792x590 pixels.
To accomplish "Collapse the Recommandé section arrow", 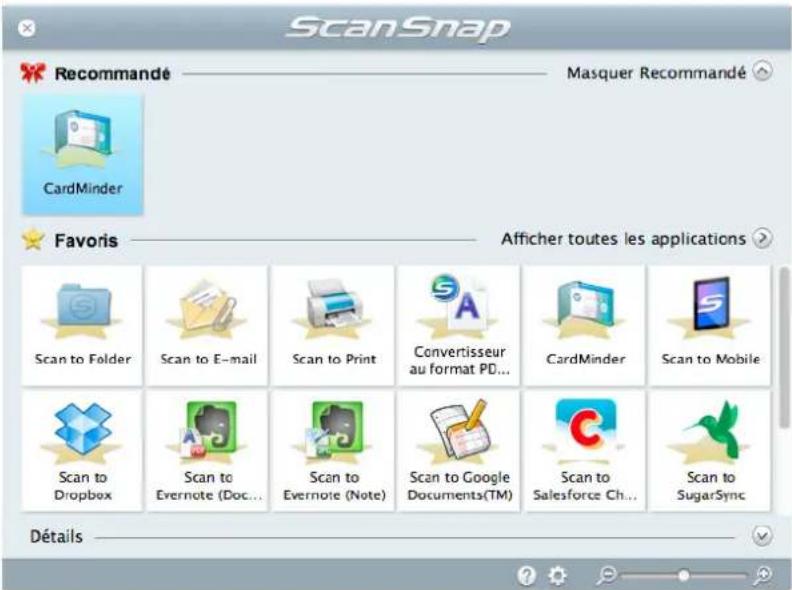I will [762, 72].
